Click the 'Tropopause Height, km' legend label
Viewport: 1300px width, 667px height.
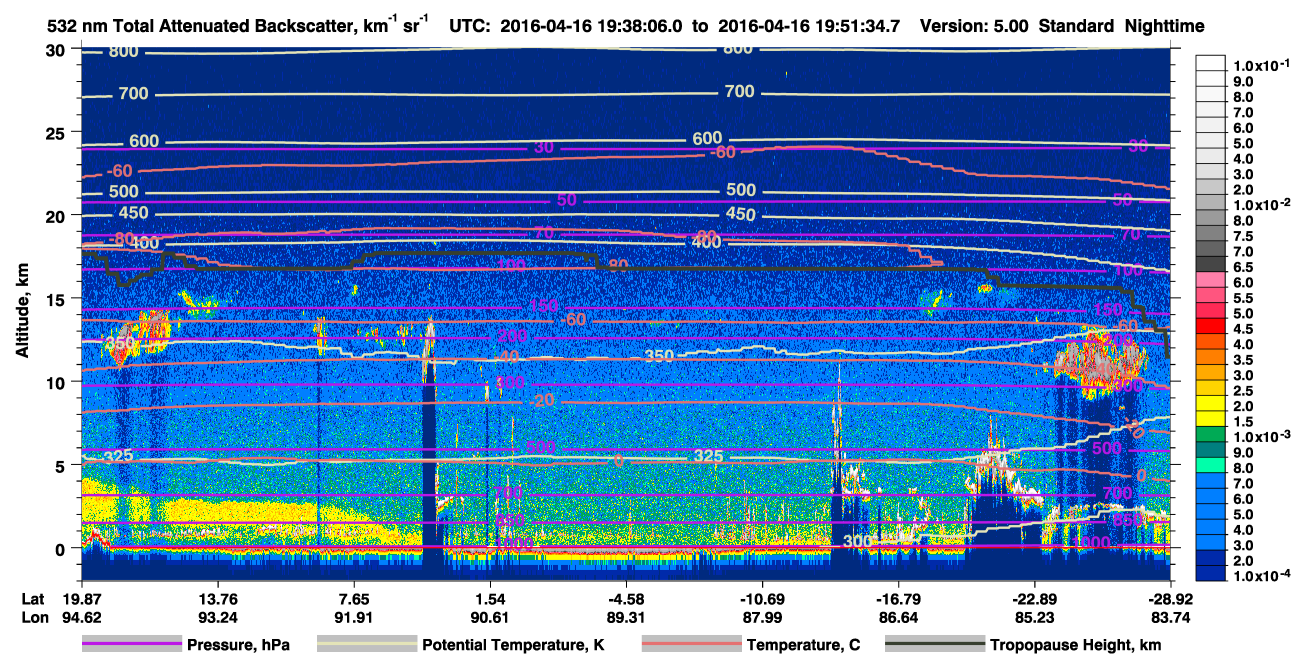click(x=1076, y=646)
